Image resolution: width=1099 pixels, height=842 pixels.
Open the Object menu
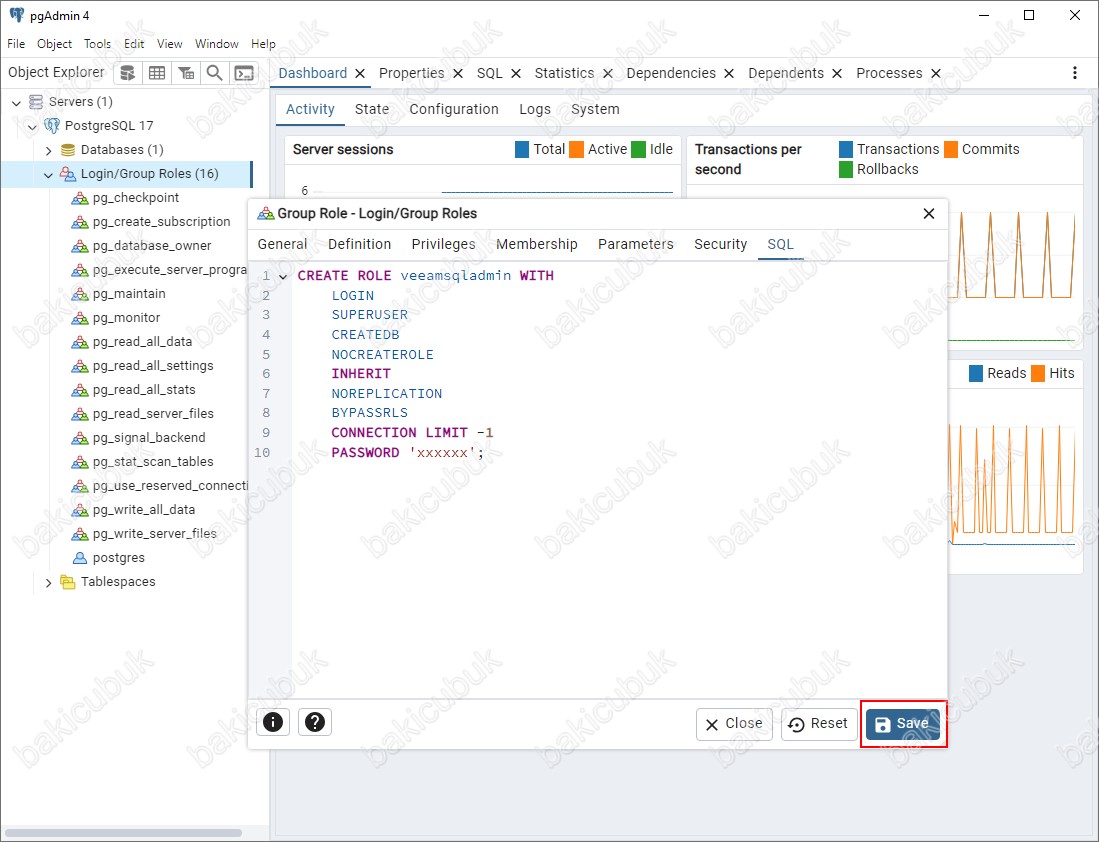pos(55,43)
